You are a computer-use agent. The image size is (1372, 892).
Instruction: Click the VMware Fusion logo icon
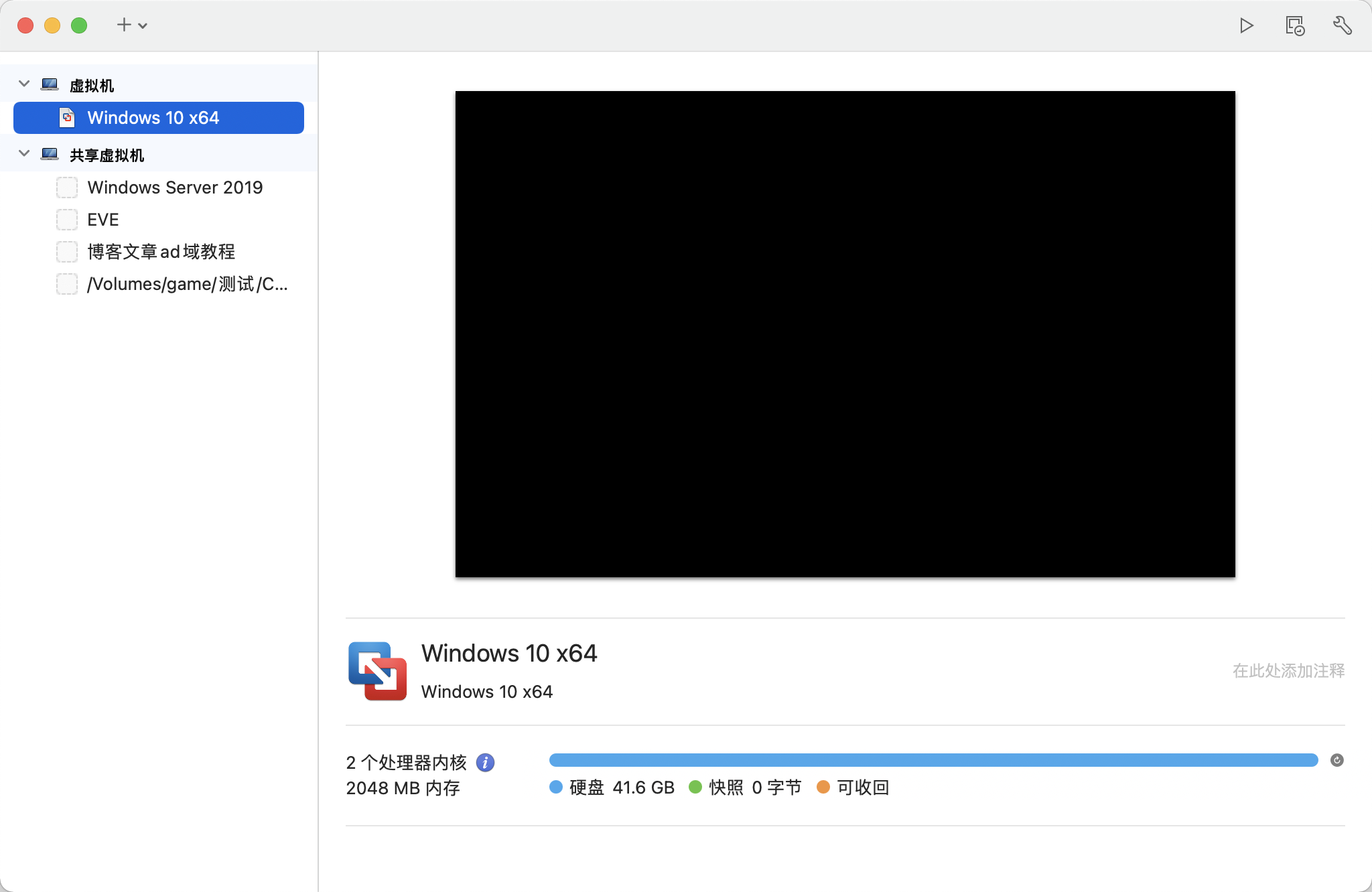[x=377, y=671]
